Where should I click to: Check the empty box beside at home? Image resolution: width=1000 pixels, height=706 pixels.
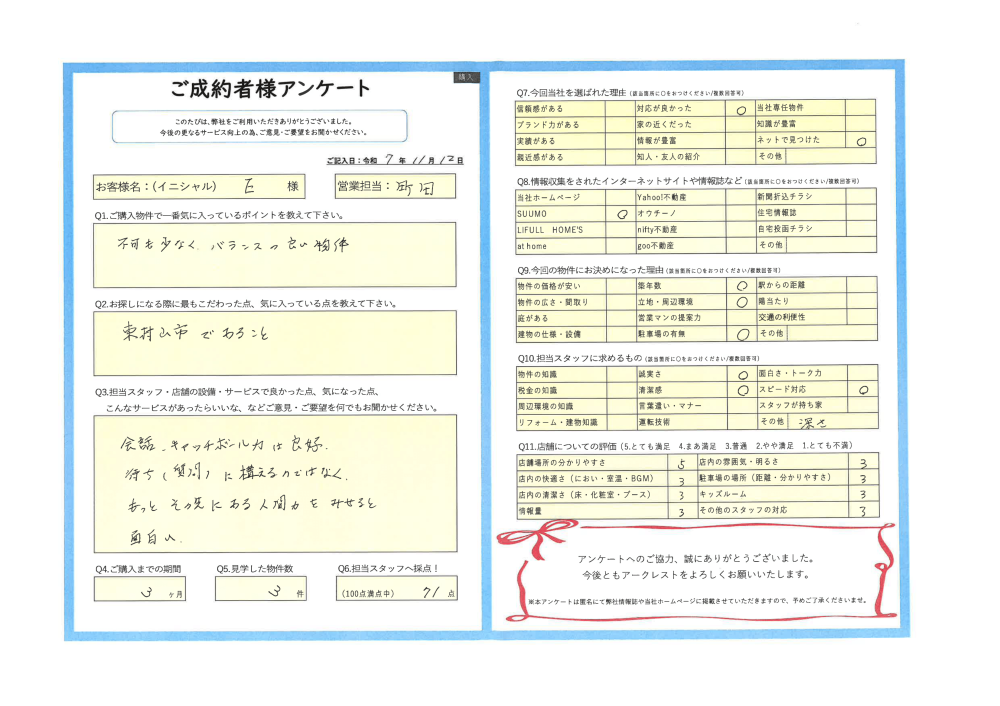(x=621, y=246)
